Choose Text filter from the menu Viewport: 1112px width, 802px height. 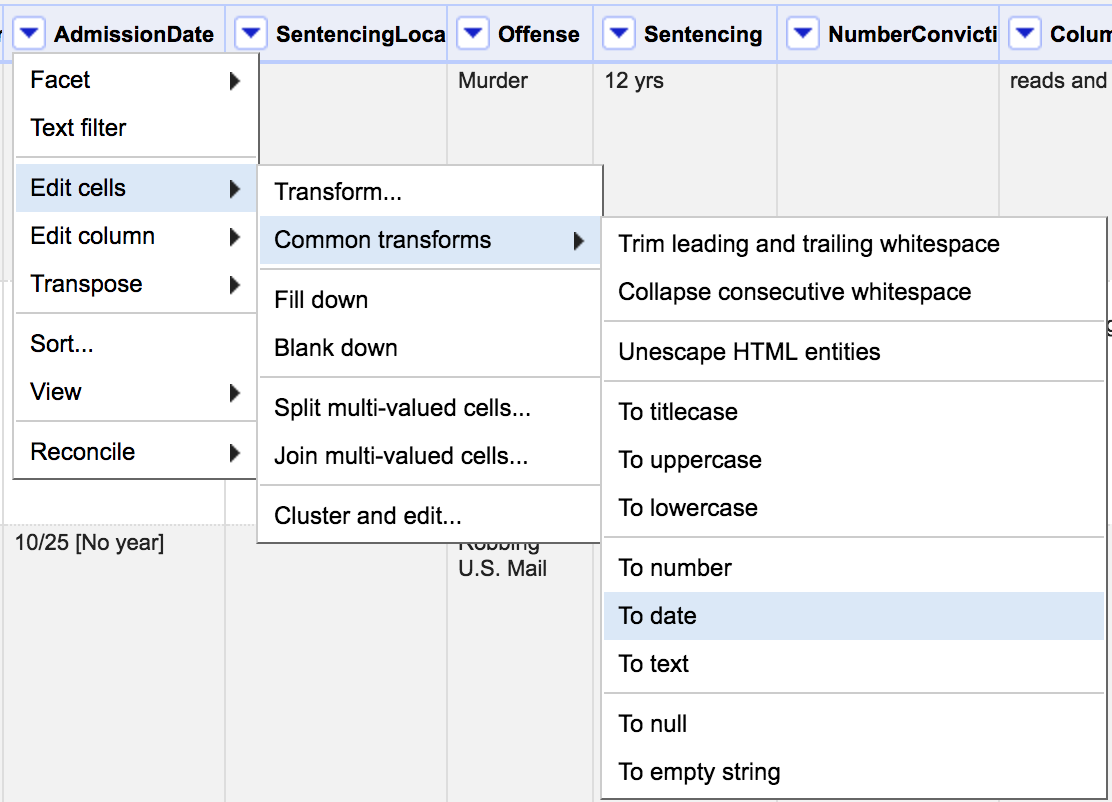point(79,128)
